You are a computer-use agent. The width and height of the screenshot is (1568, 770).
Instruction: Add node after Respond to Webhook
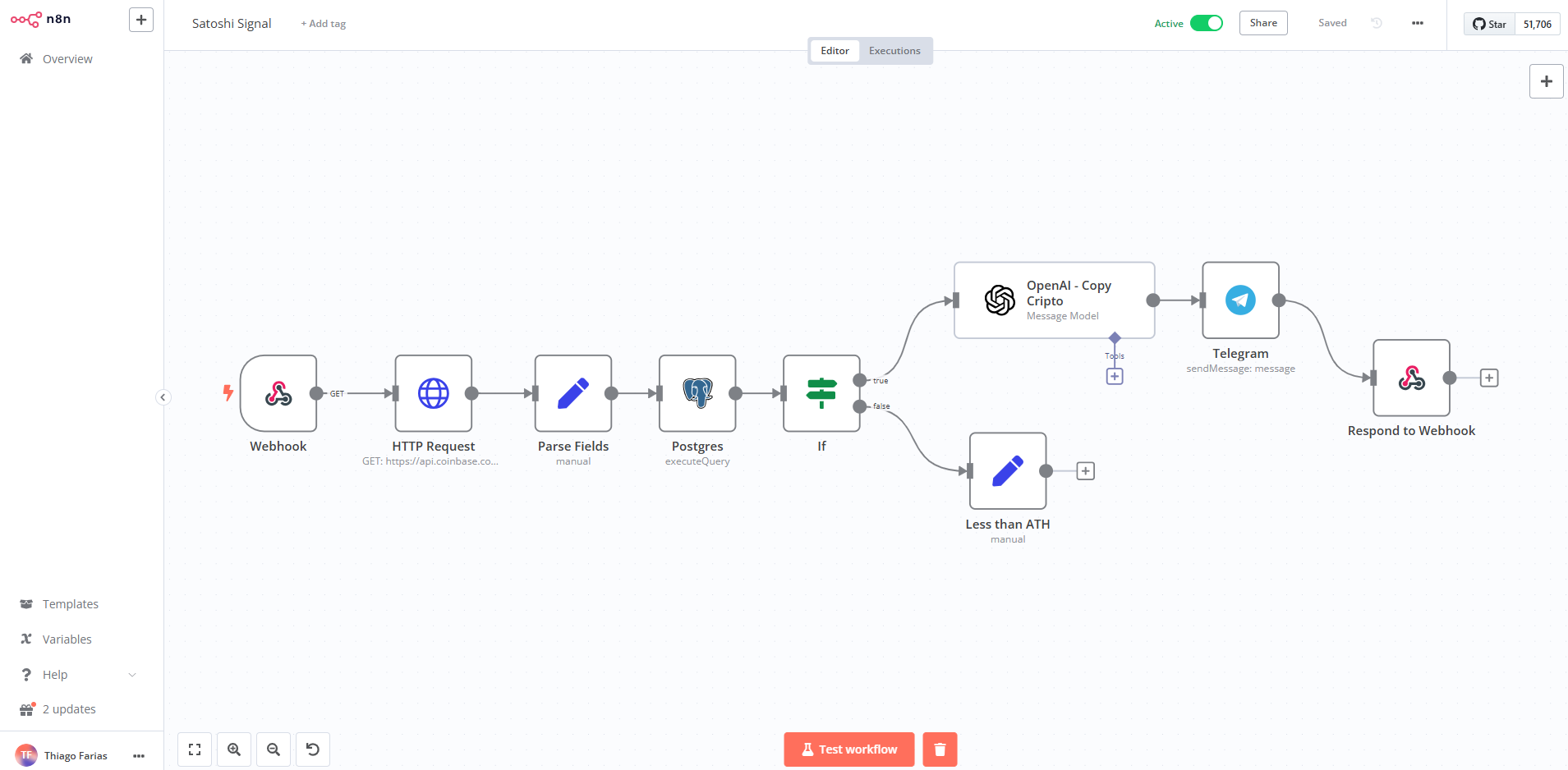click(1489, 378)
